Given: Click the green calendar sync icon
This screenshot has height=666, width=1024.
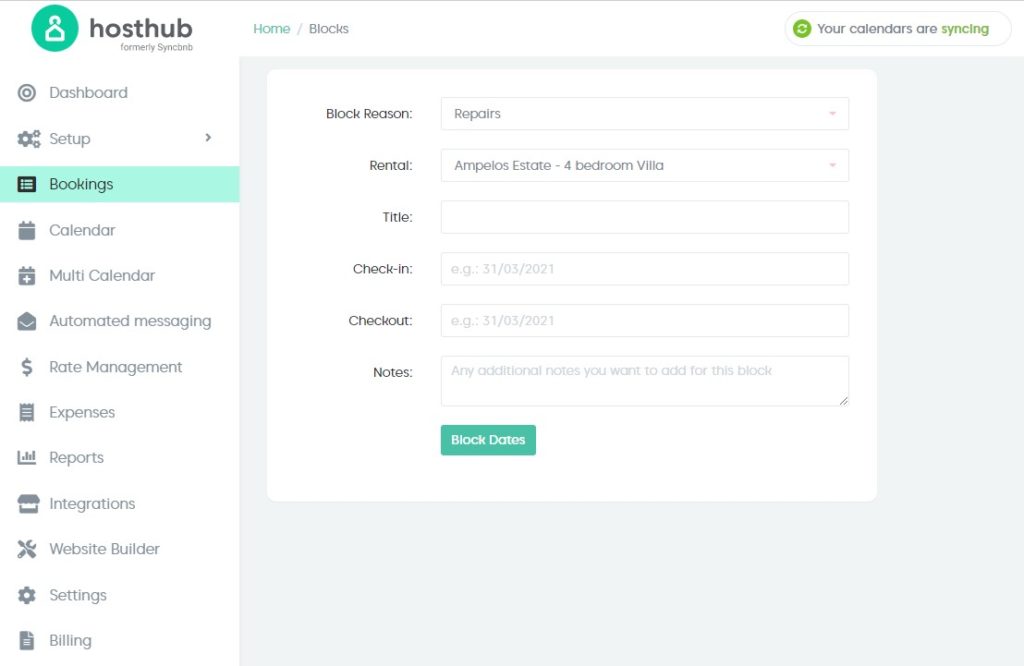Looking at the screenshot, I should (802, 29).
